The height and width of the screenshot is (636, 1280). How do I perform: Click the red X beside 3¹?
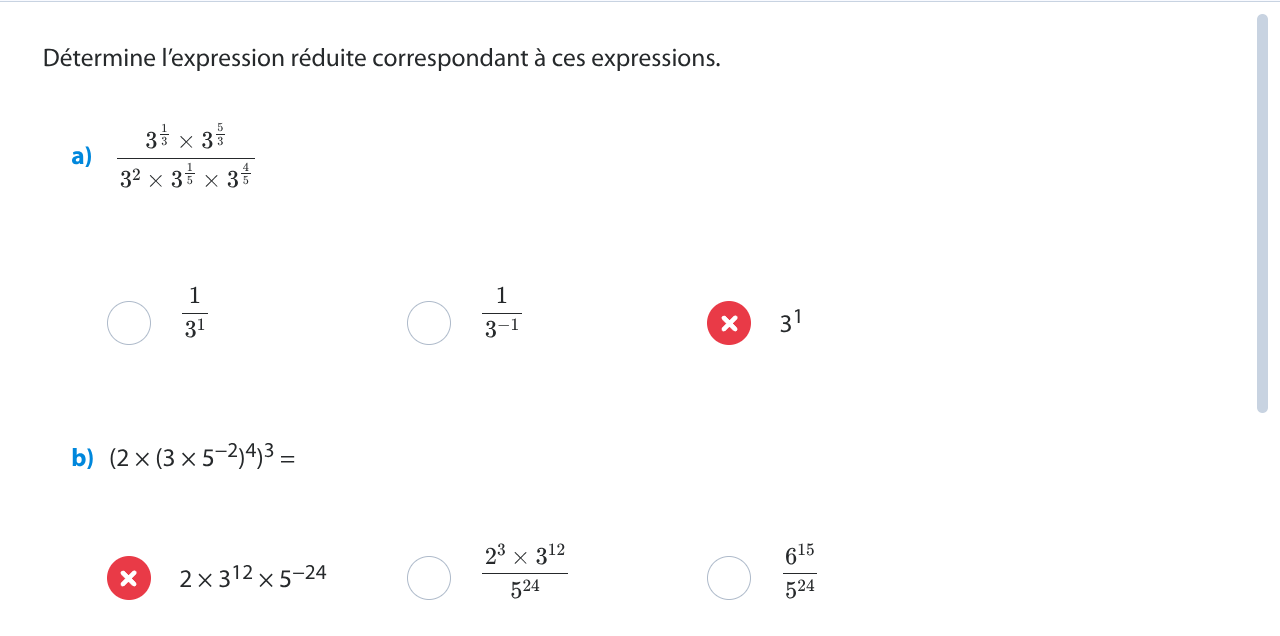729,322
